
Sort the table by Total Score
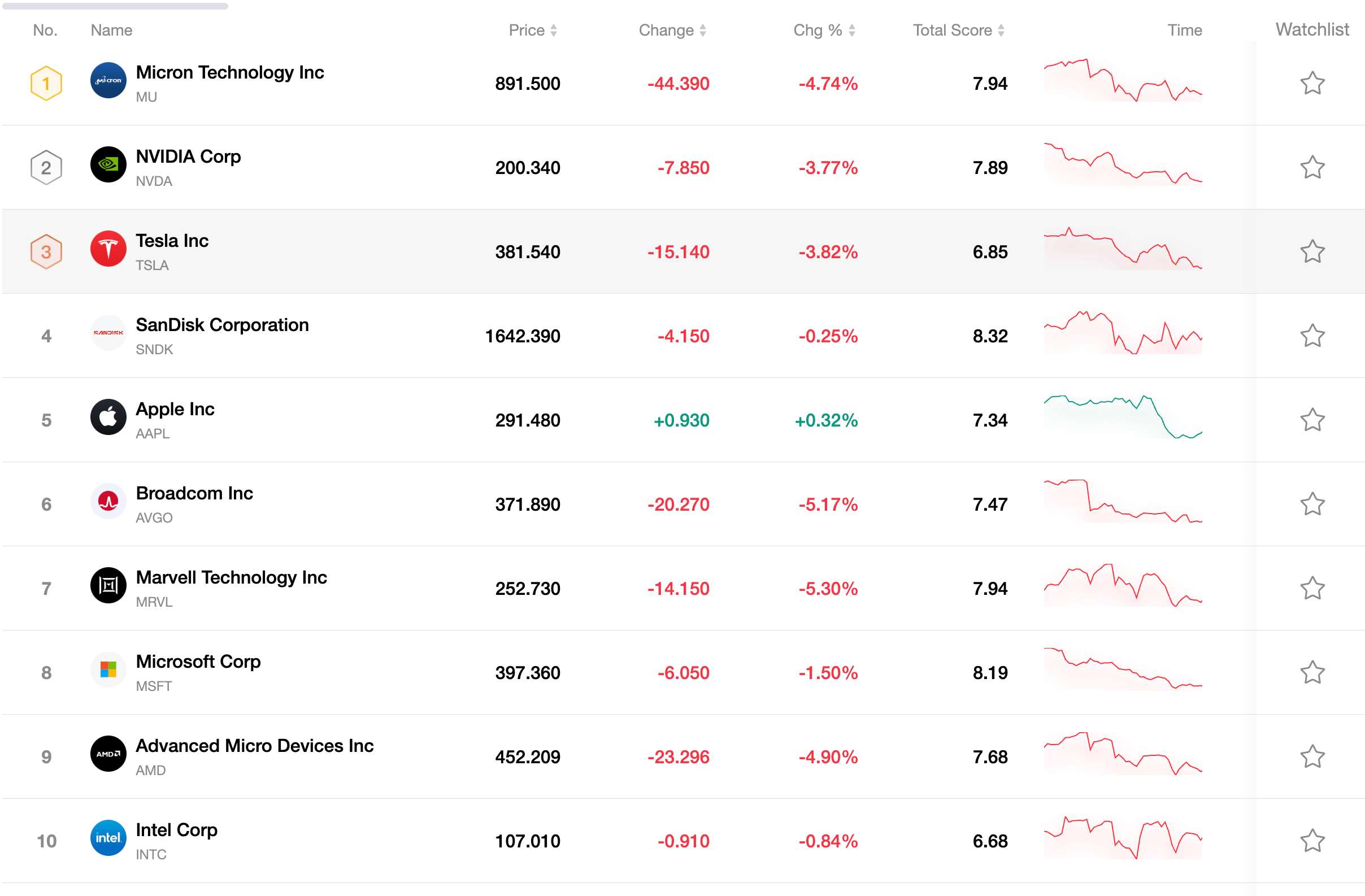958,30
